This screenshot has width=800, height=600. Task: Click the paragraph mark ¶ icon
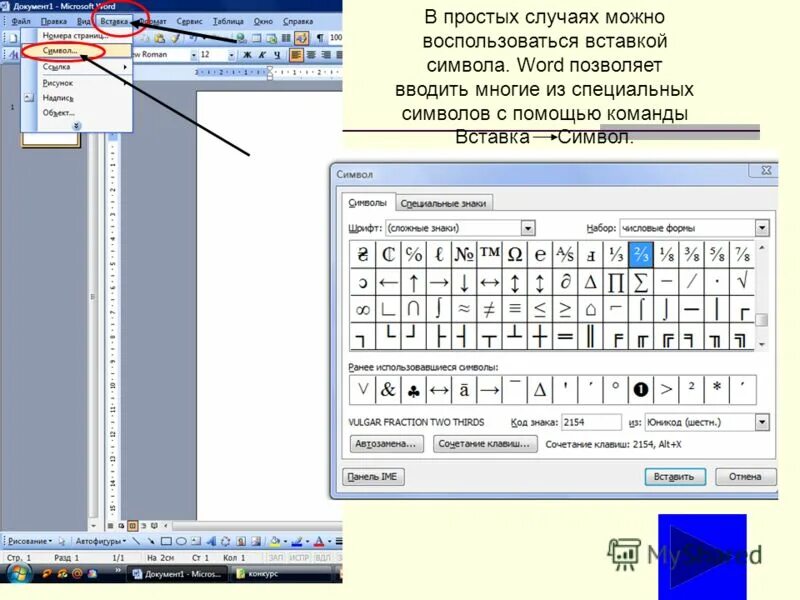point(320,38)
